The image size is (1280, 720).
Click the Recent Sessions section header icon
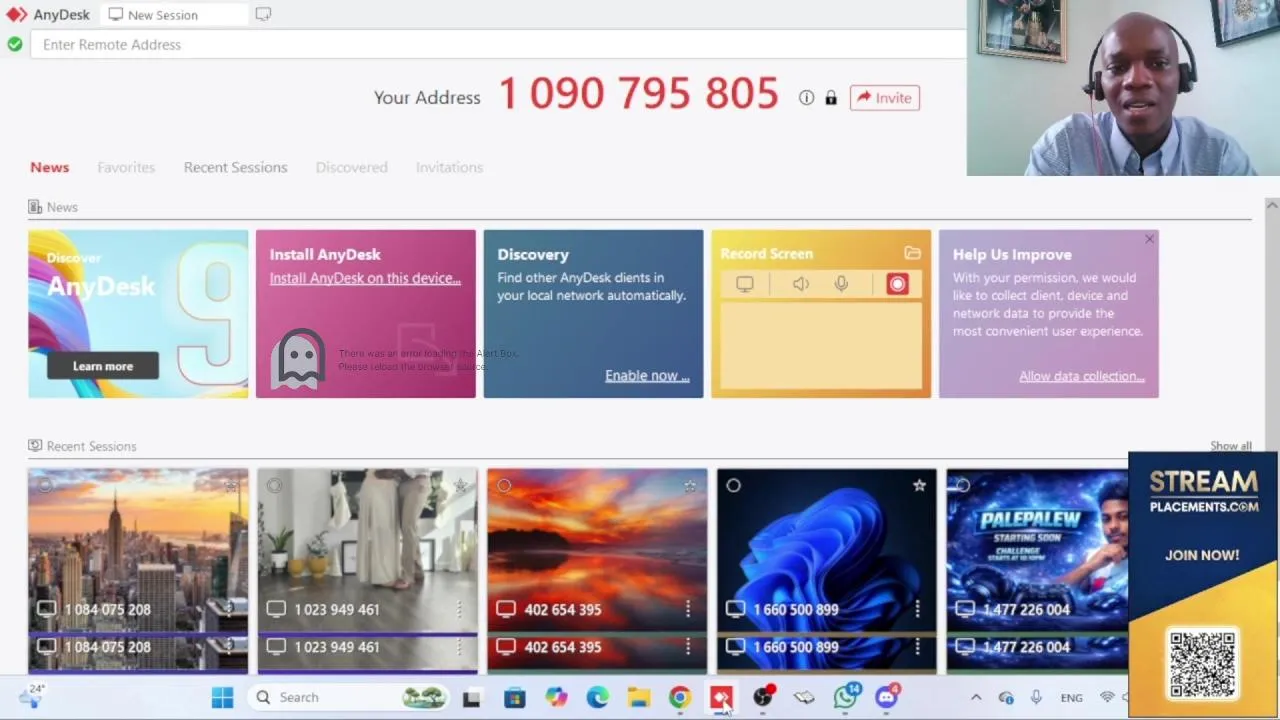click(x=35, y=446)
